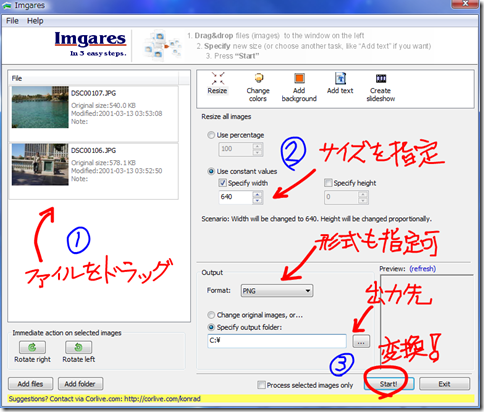Click the Rotate right icon button

click(x=32, y=347)
